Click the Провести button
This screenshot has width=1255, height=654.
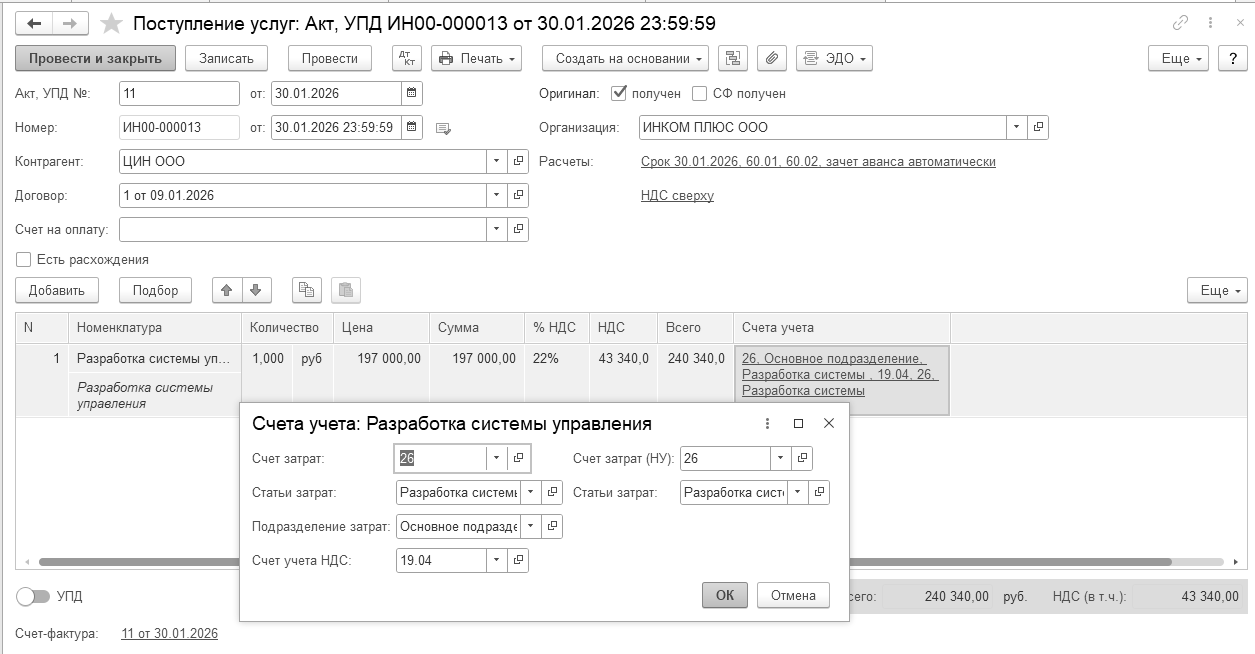330,59
